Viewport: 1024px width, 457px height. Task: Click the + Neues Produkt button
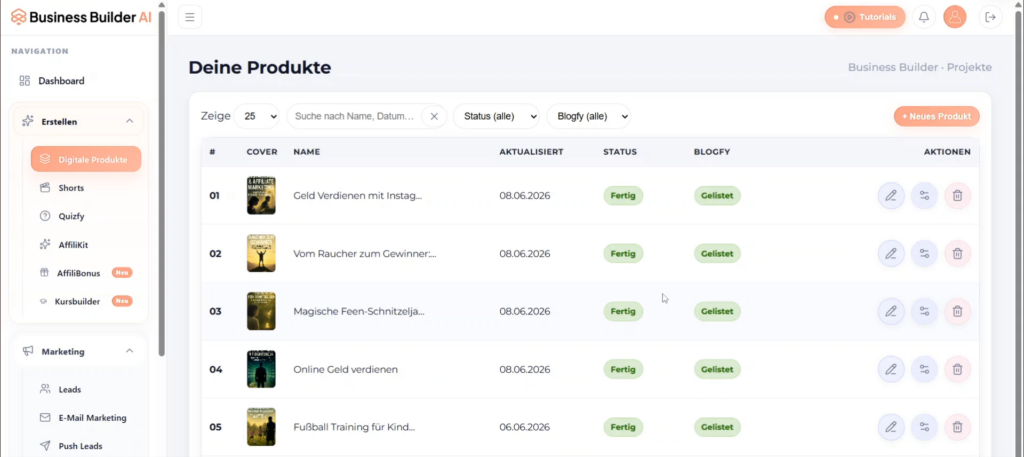(x=936, y=116)
